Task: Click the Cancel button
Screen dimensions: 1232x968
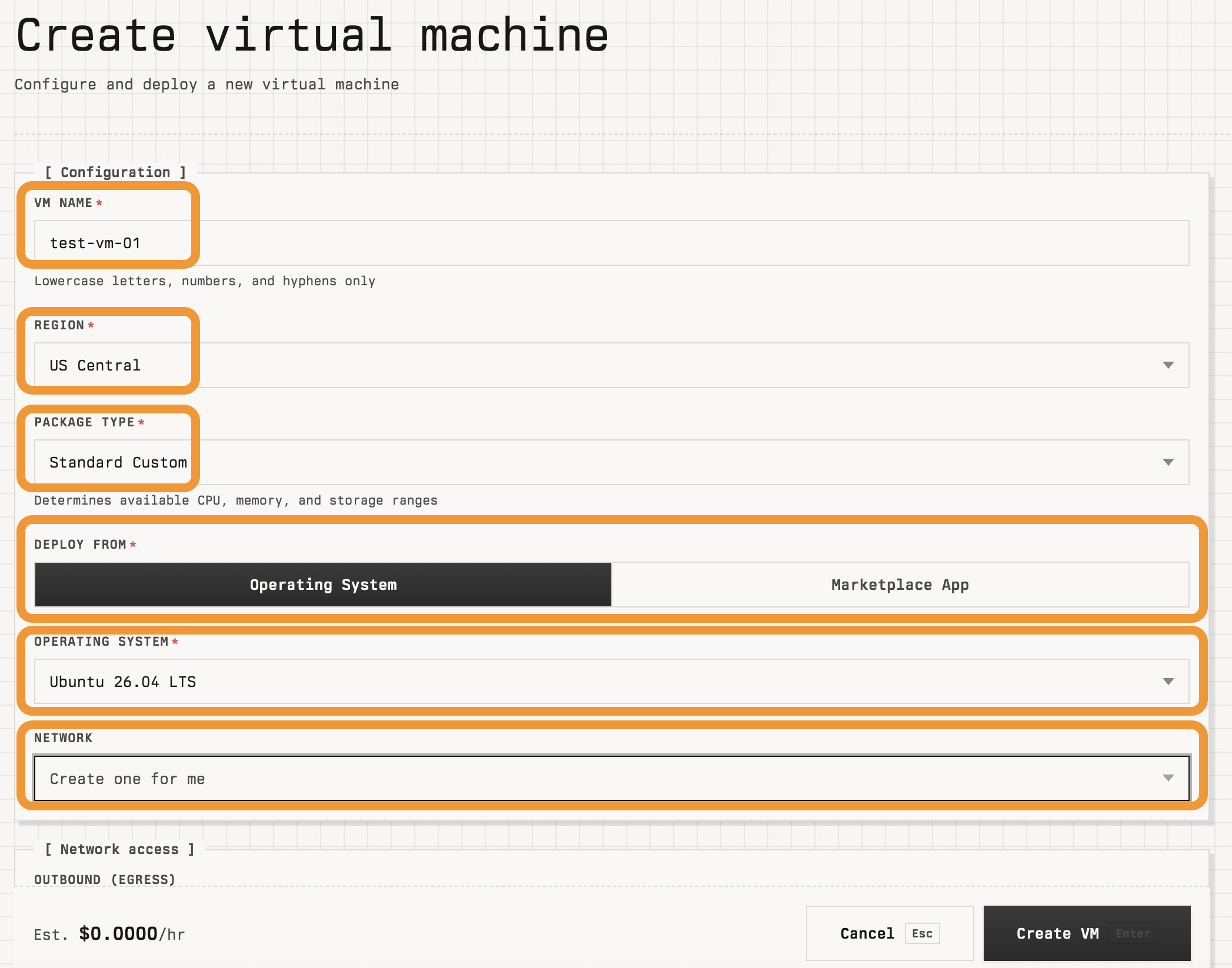Action: point(890,933)
